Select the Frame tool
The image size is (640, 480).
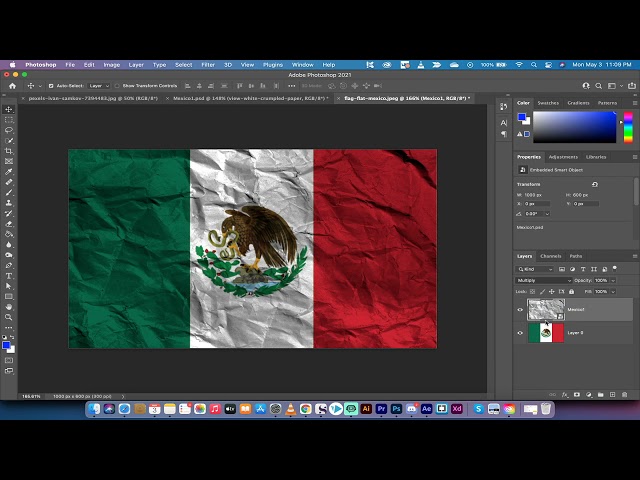[9, 161]
